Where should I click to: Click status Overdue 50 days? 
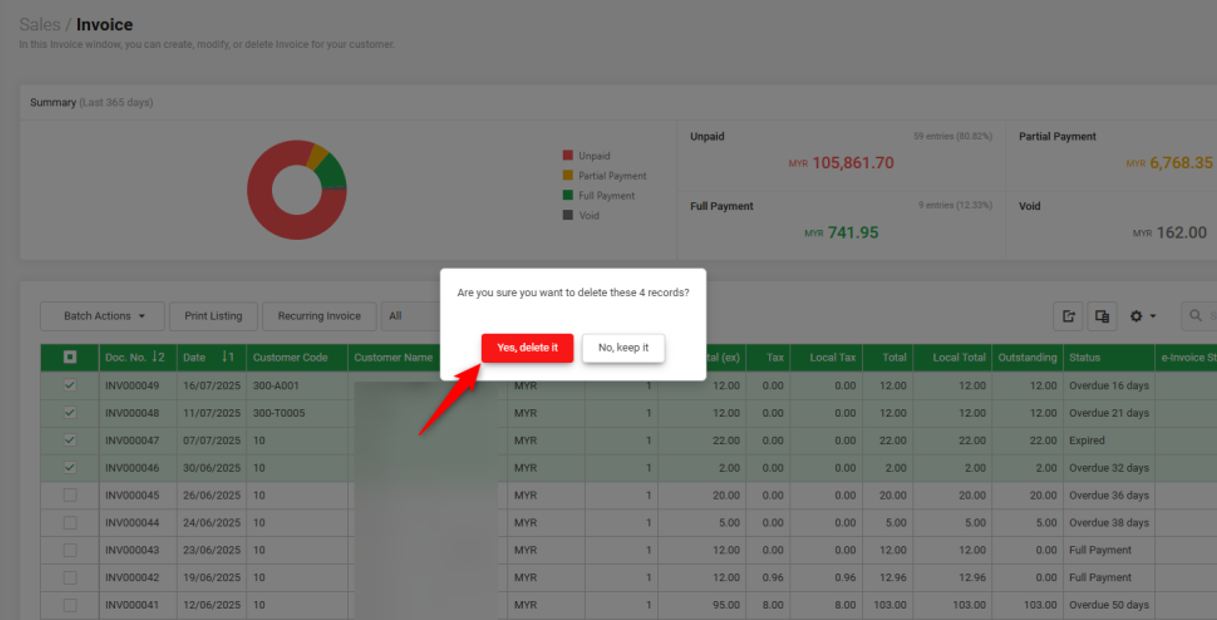1109,605
